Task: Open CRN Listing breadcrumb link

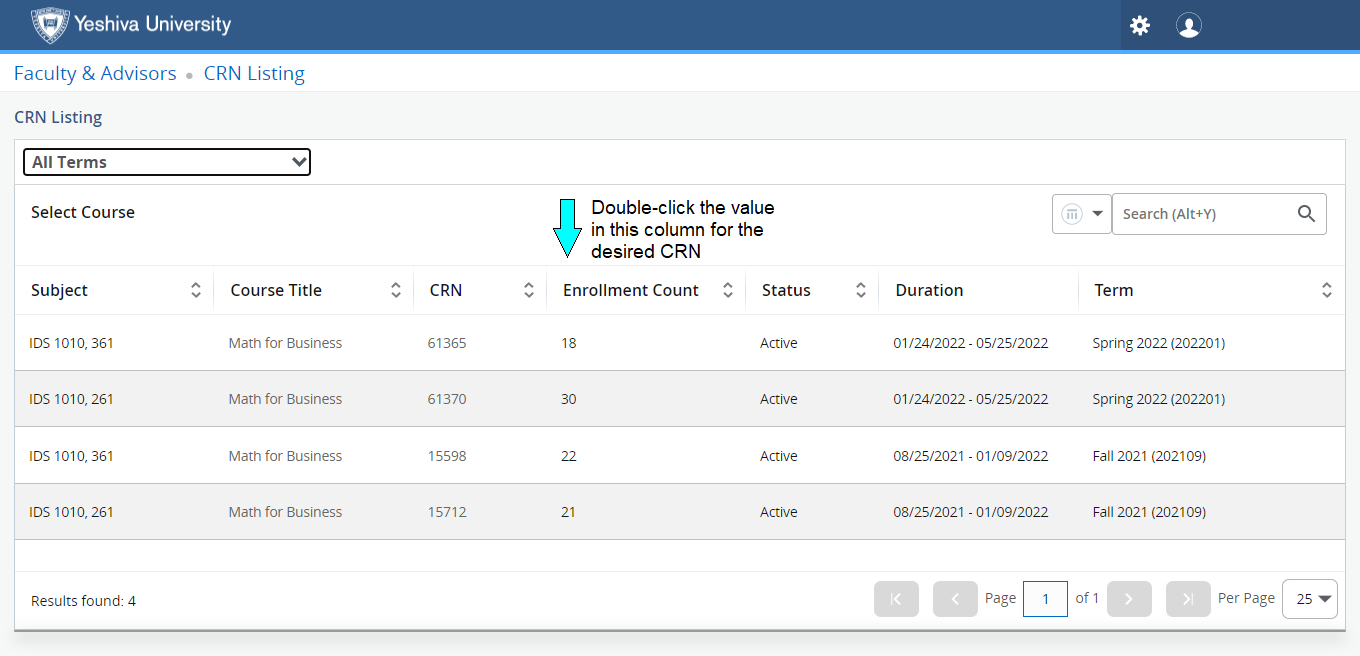Action: pos(254,74)
